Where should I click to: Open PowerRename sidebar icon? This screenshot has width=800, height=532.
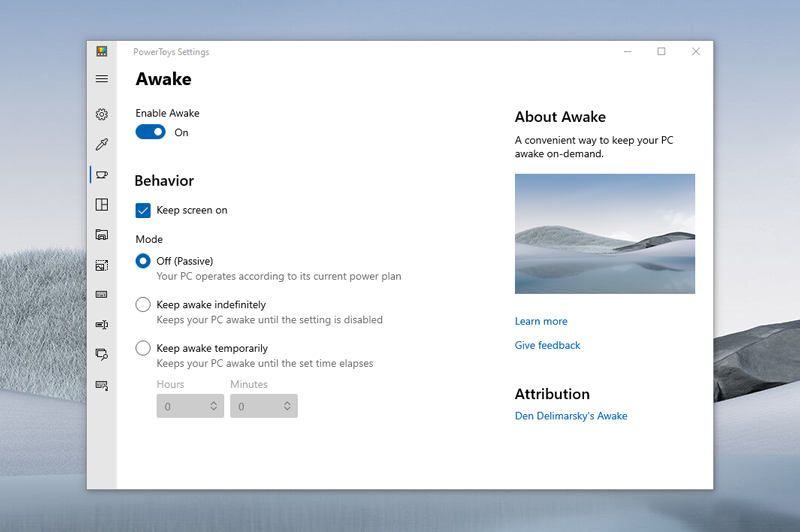coord(101,325)
